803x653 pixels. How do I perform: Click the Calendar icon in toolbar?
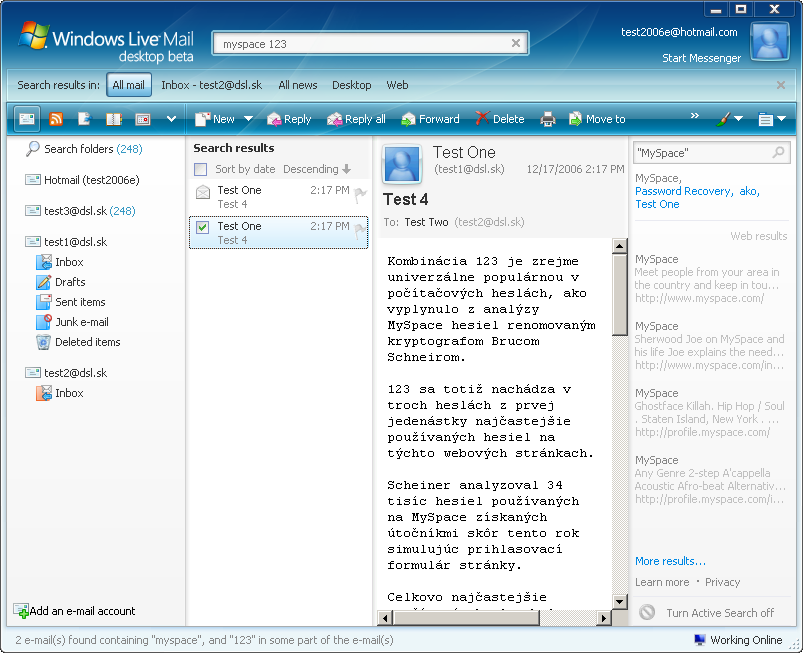[x=142, y=119]
